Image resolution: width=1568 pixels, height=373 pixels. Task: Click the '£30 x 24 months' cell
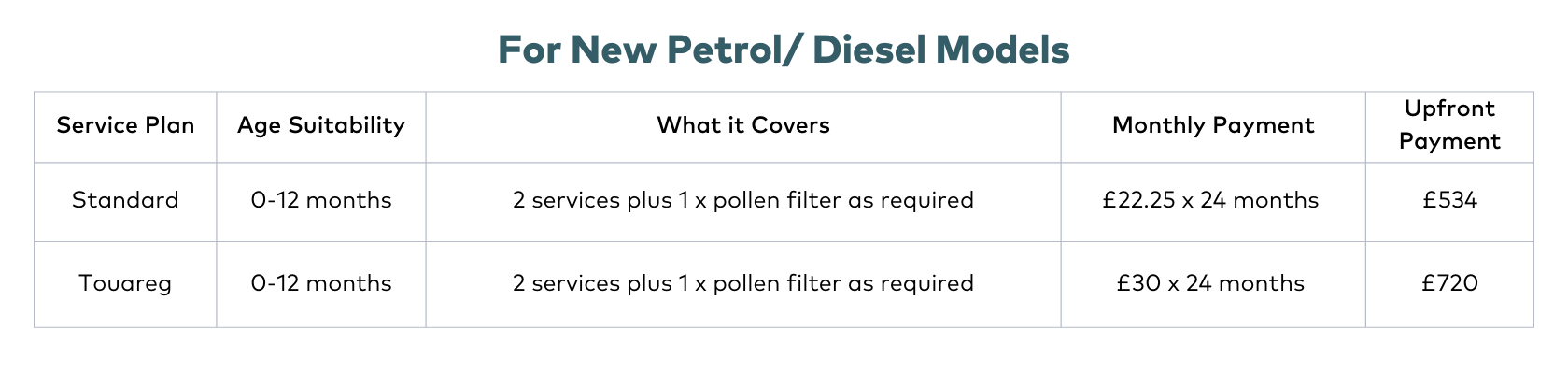coord(1210,283)
